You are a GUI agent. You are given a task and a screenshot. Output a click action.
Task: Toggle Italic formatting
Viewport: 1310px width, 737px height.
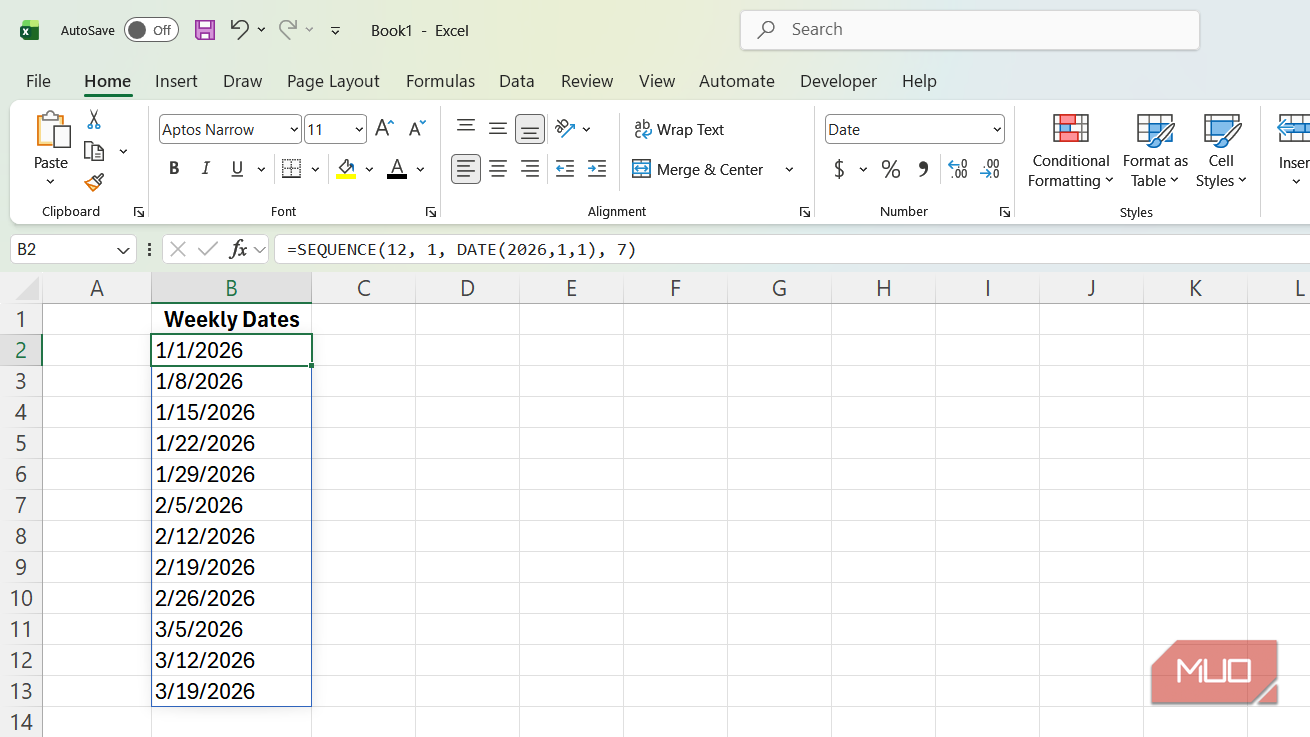[206, 169]
